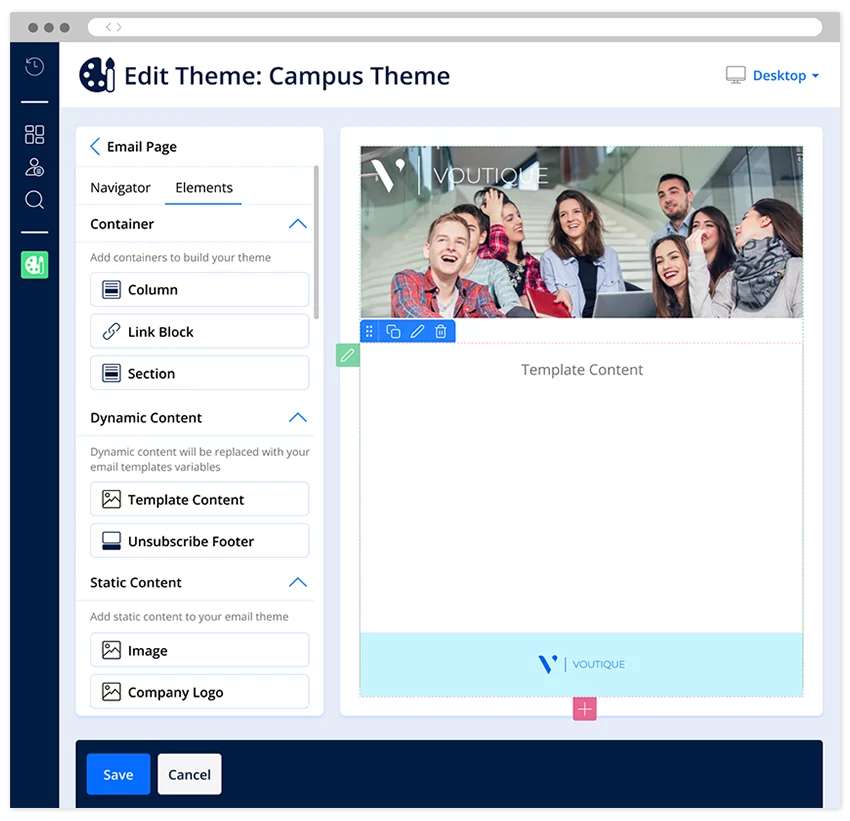Switch to the Navigator tab
Viewport: 850px width, 821px height.
tap(120, 188)
